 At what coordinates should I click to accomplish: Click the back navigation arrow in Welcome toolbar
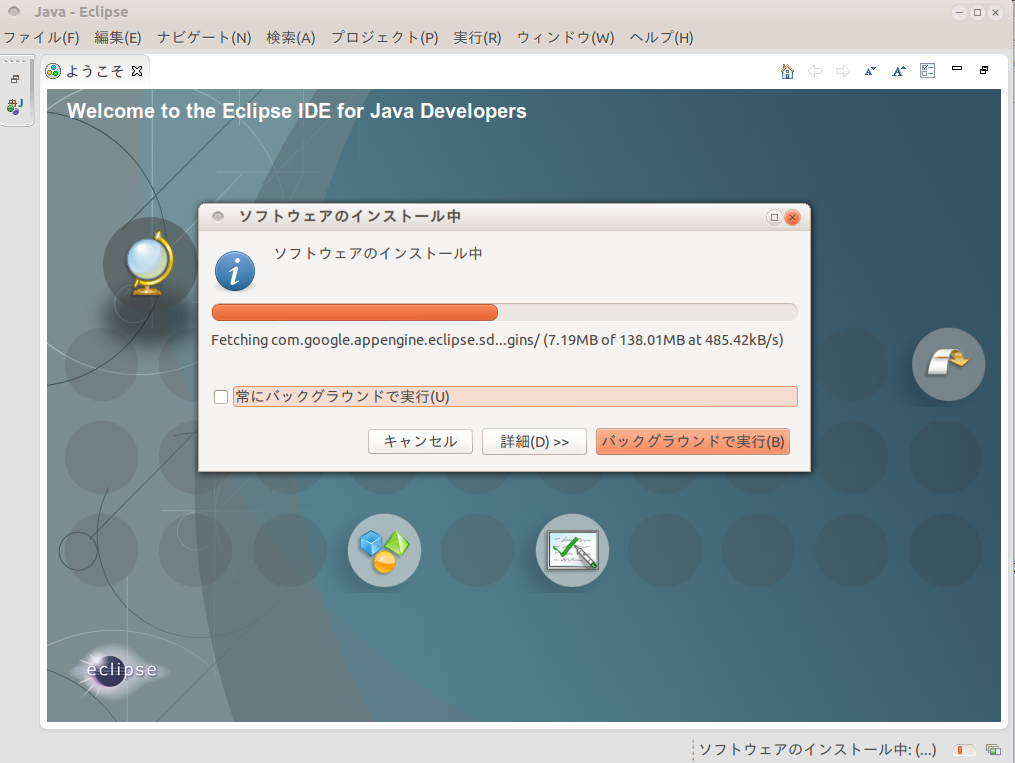(815, 71)
